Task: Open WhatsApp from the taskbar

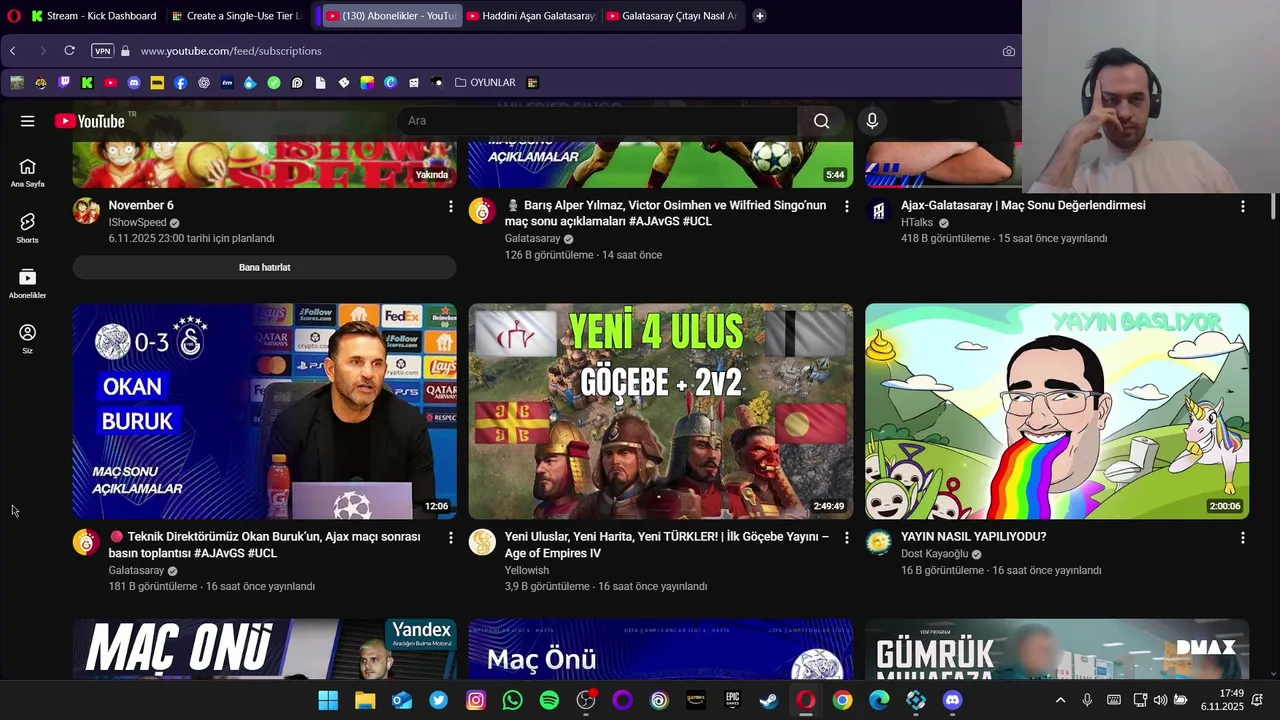Action: 512,701
